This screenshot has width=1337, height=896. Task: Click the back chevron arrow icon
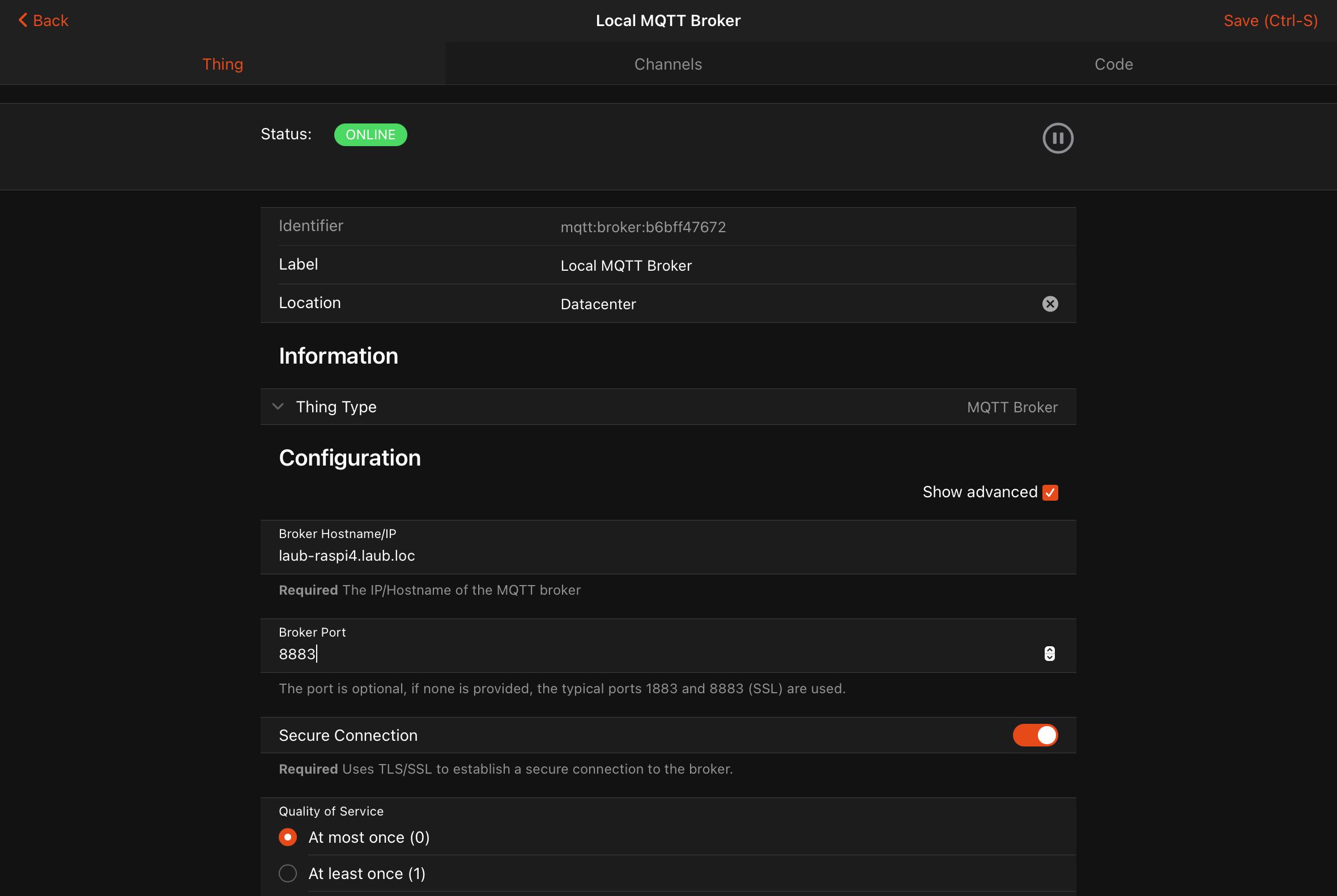23,20
